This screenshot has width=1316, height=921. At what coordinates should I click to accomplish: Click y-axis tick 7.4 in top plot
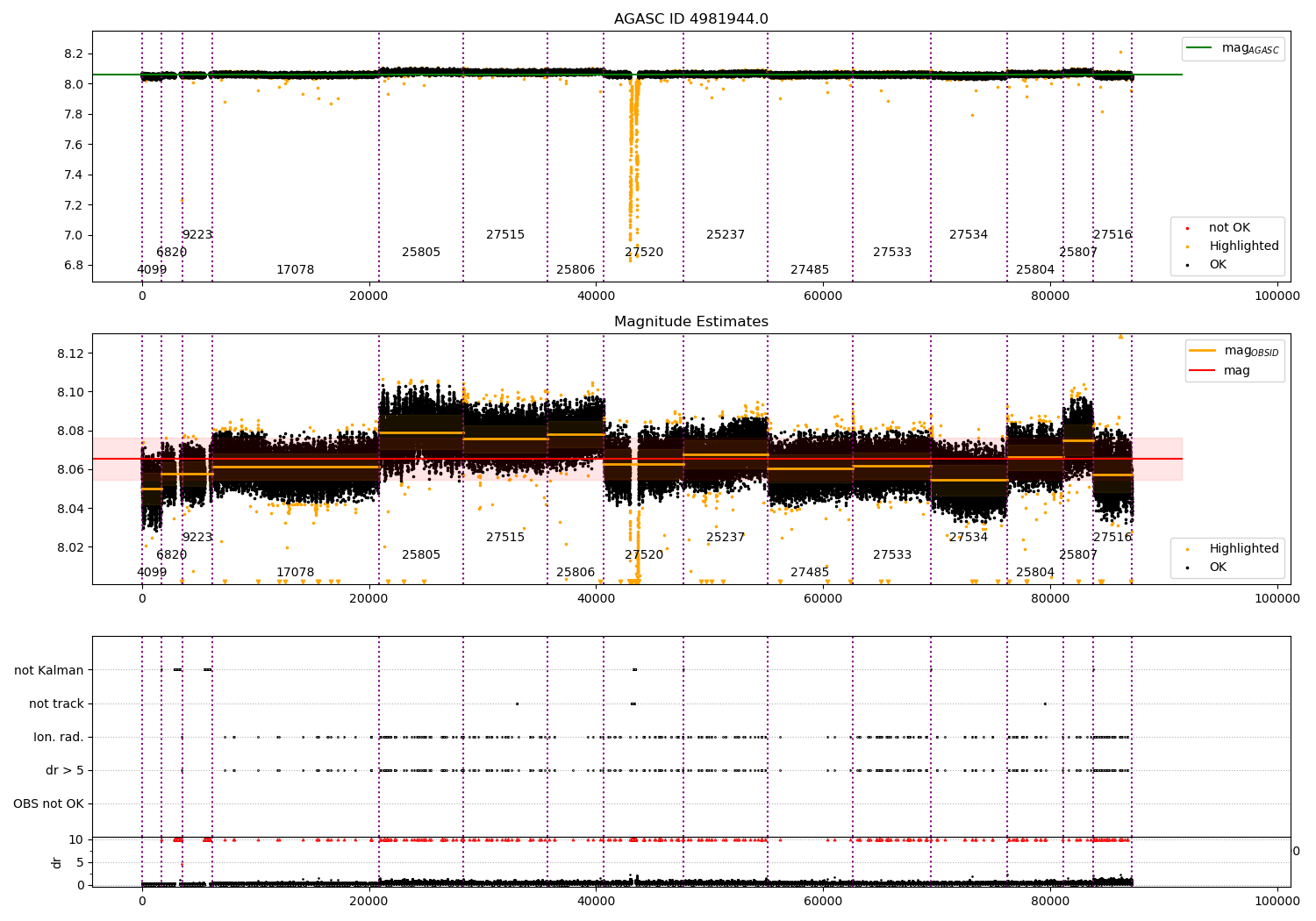[x=74, y=175]
